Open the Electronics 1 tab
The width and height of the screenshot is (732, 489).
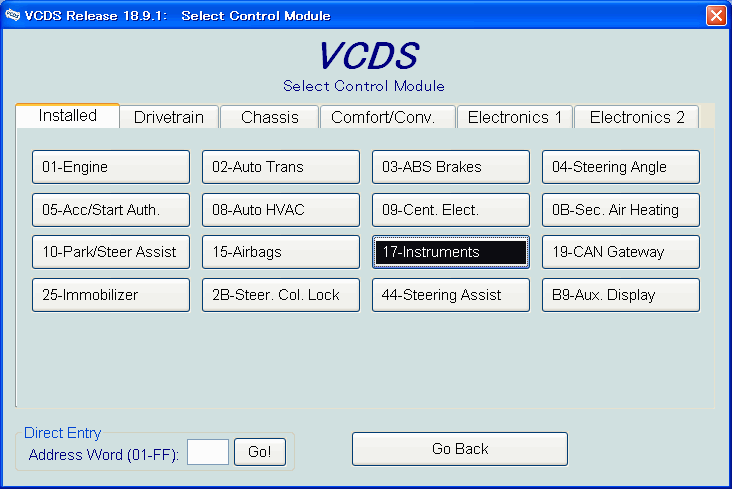514,117
